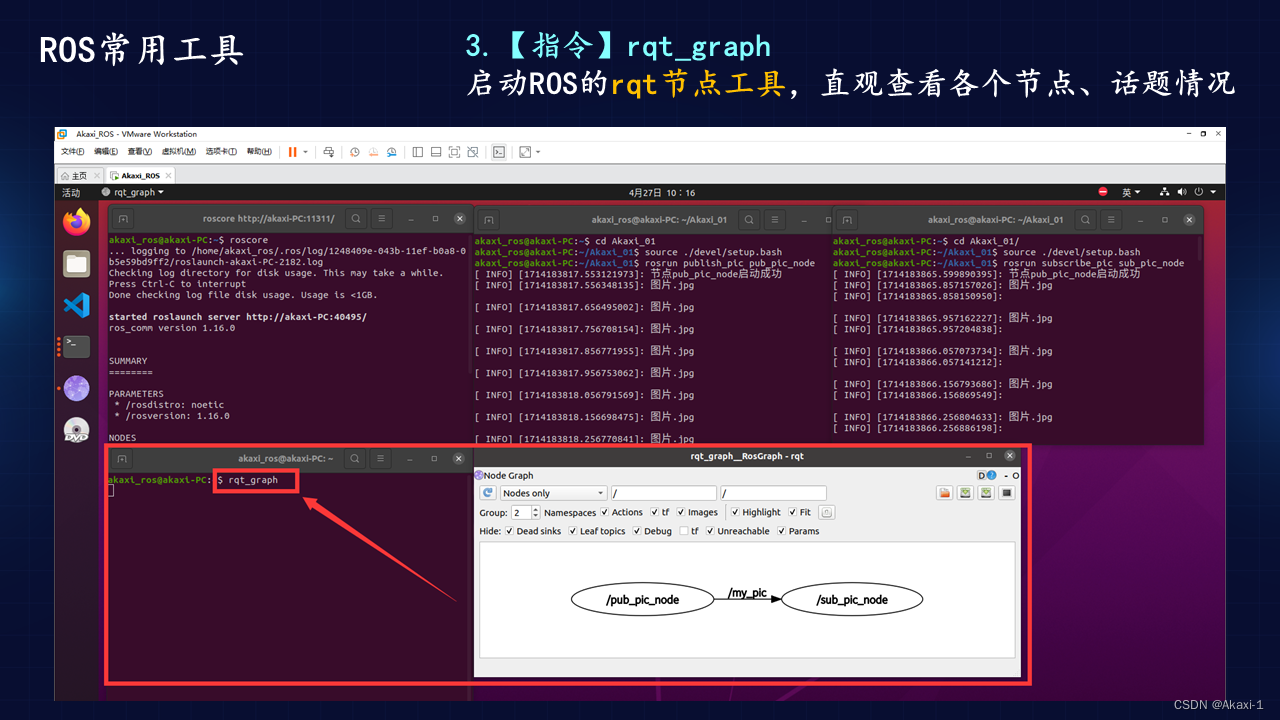
Task: Uncheck the Highlight option
Action: pos(735,512)
